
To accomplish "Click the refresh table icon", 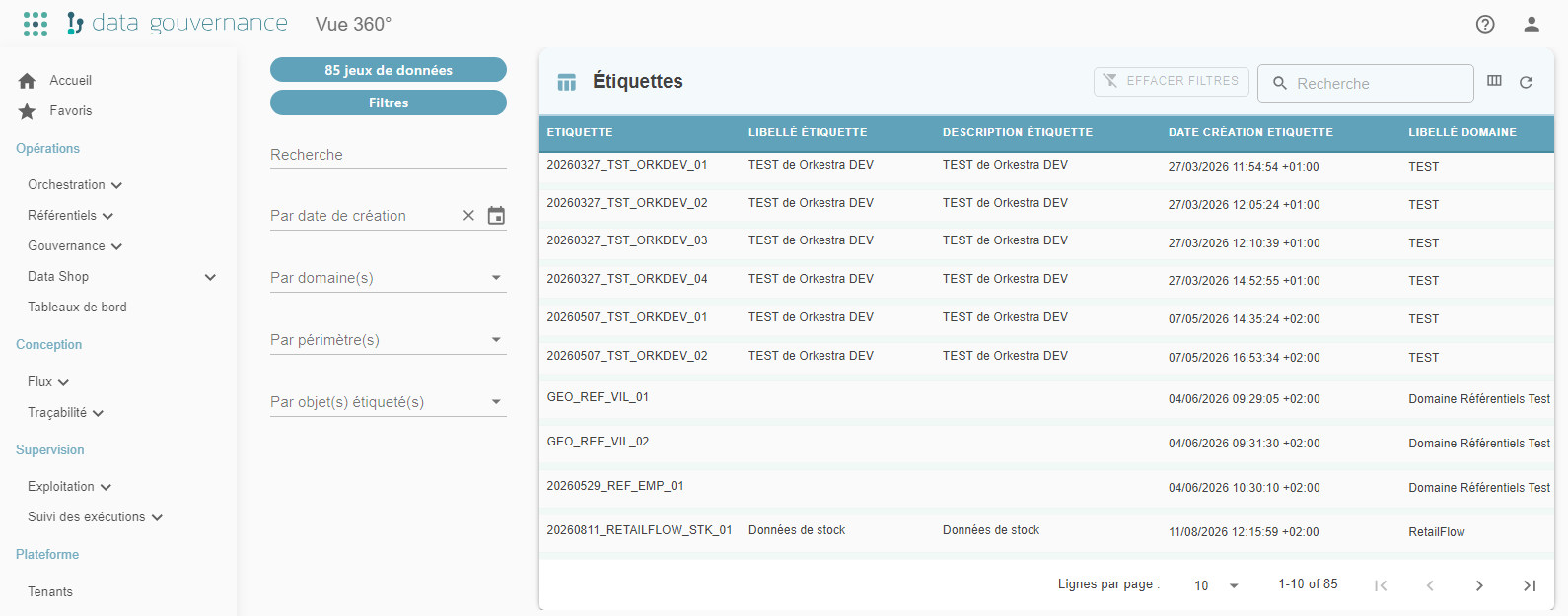I will coord(1526,83).
